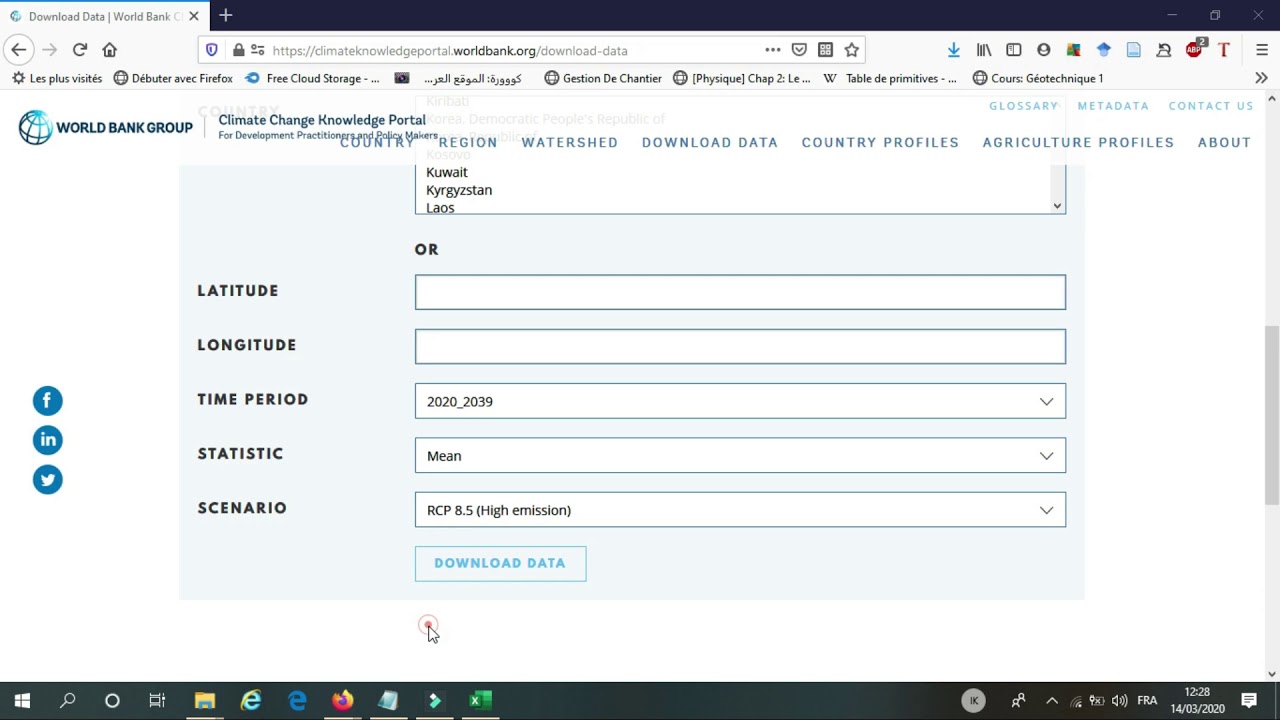Open page actions three-dot menu
The height and width of the screenshot is (720, 1280).
click(772, 50)
